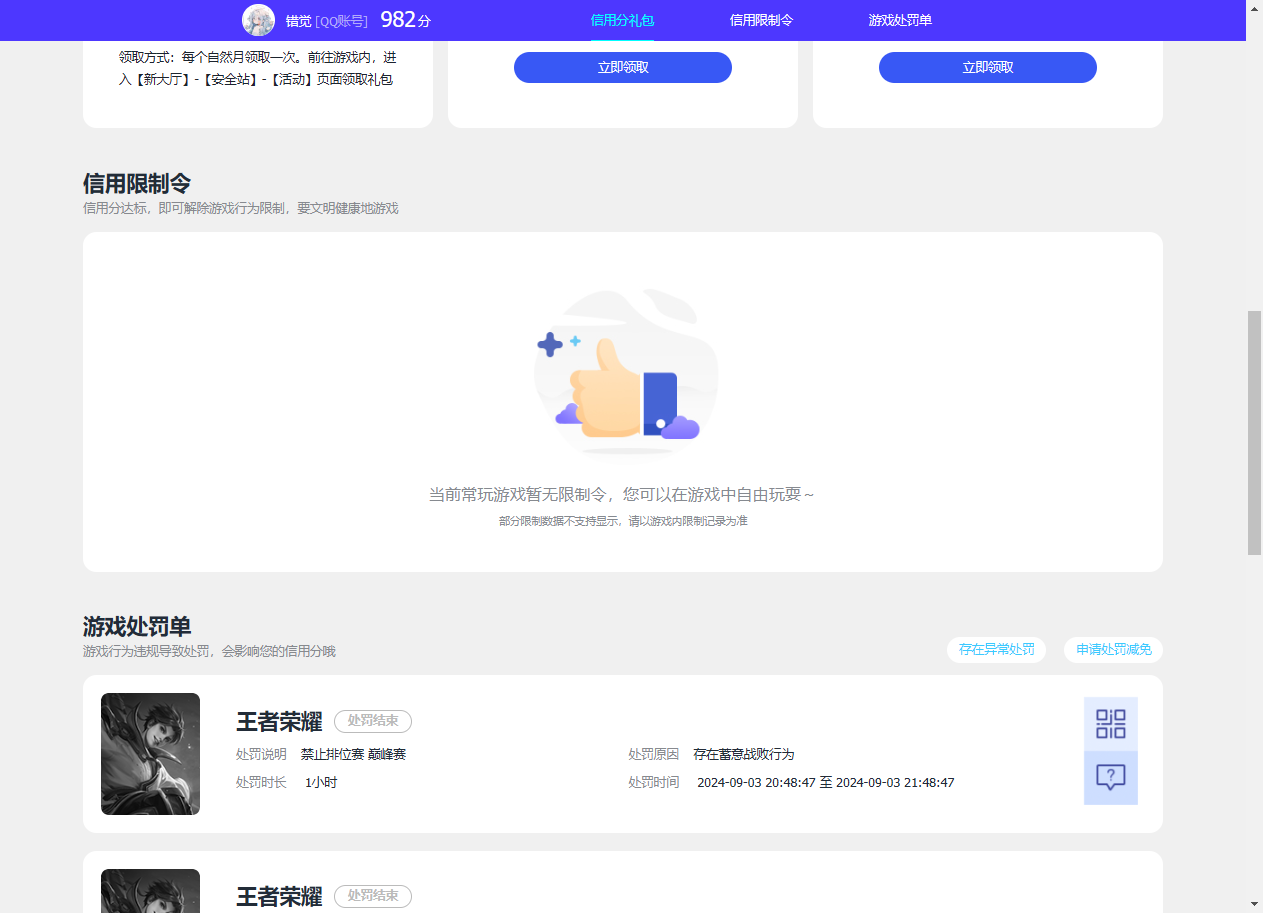The height and width of the screenshot is (913, 1263).
Task: Click the right 立即领取 button
Action: 987,67
